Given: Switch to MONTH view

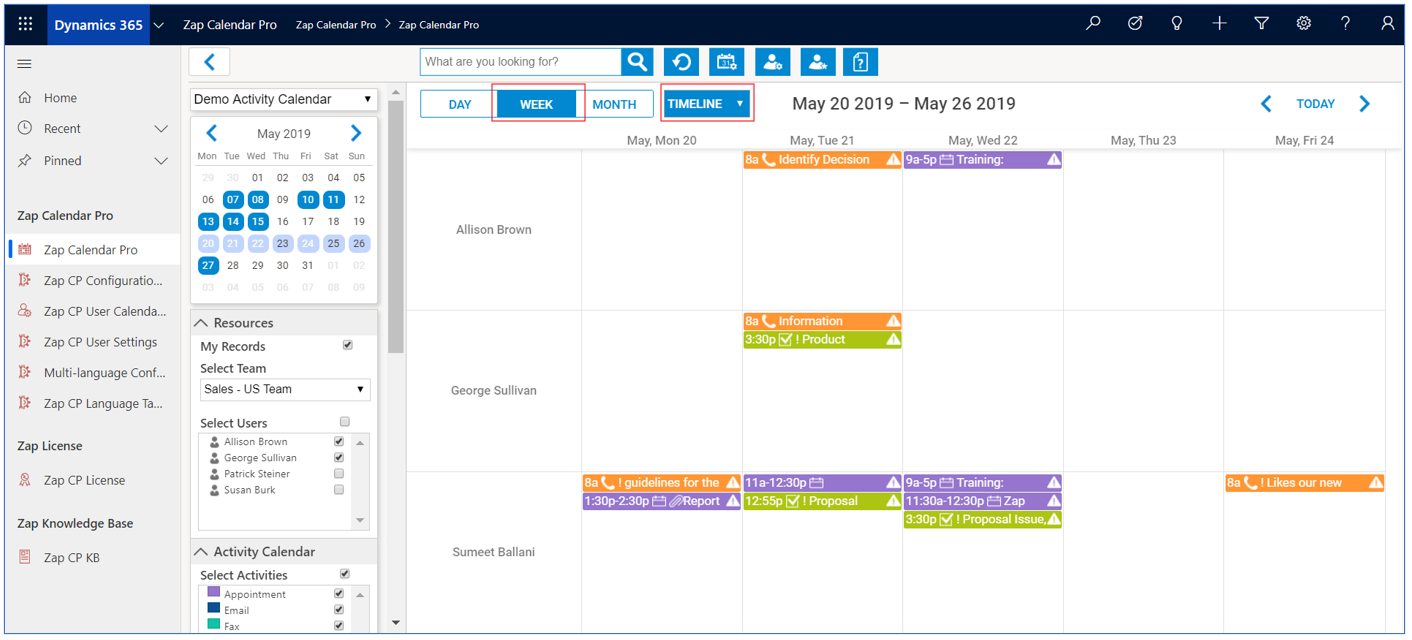Looking at the screenshot, I should [x=615, y=104].
